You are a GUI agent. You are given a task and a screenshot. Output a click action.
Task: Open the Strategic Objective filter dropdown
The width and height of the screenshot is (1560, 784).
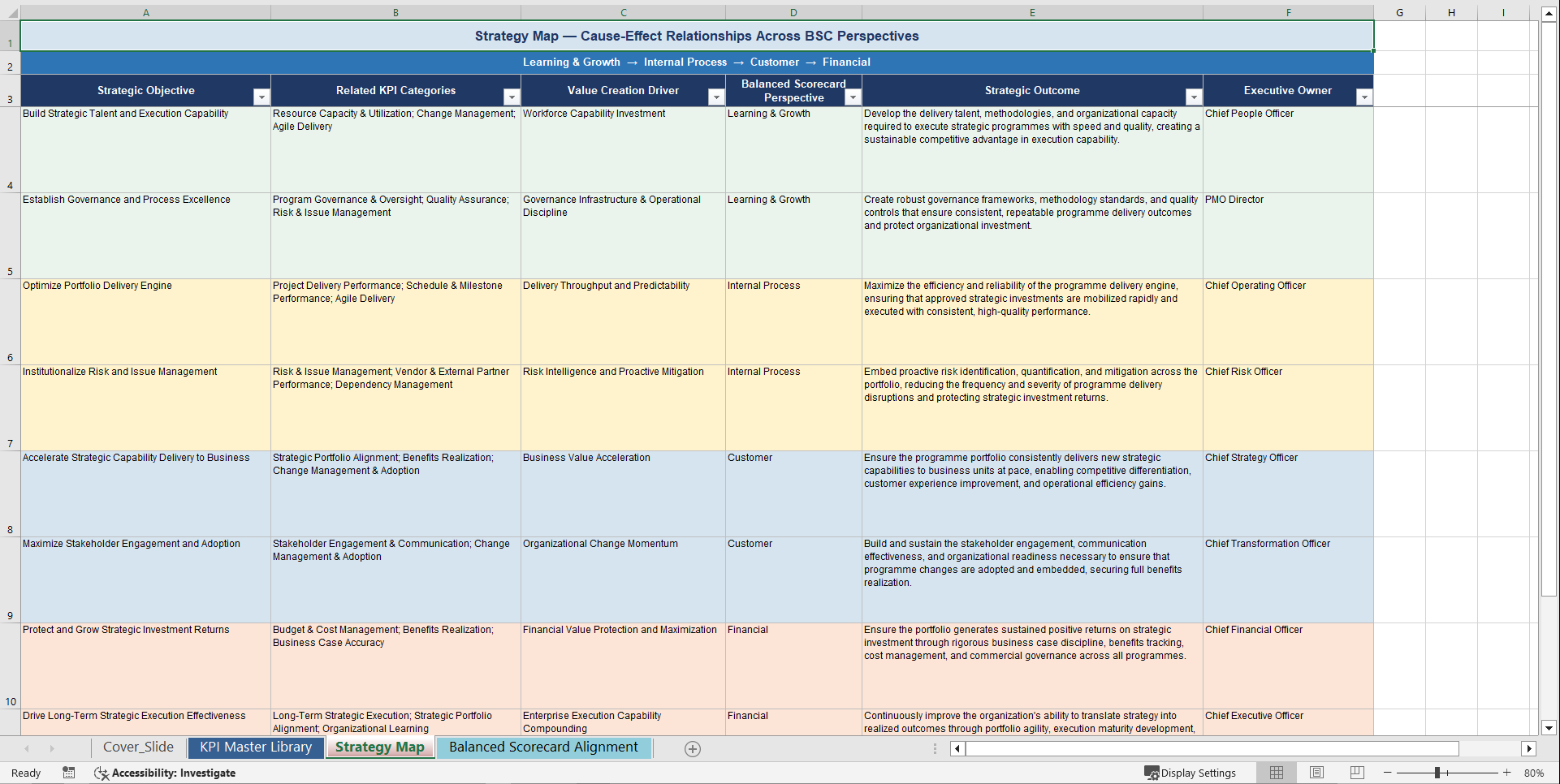click(x=261, y=97)
